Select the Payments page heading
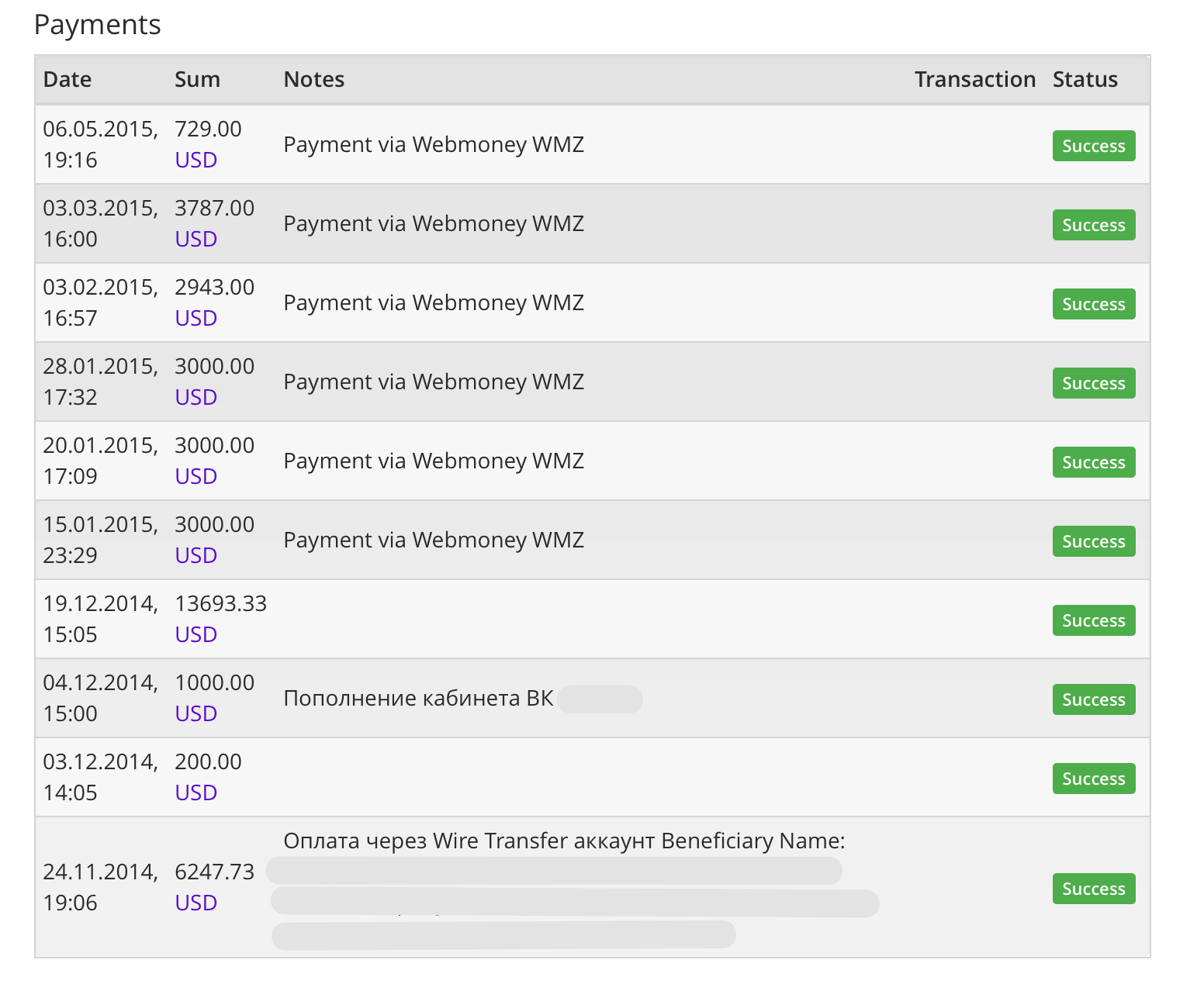 click(98, 25)
